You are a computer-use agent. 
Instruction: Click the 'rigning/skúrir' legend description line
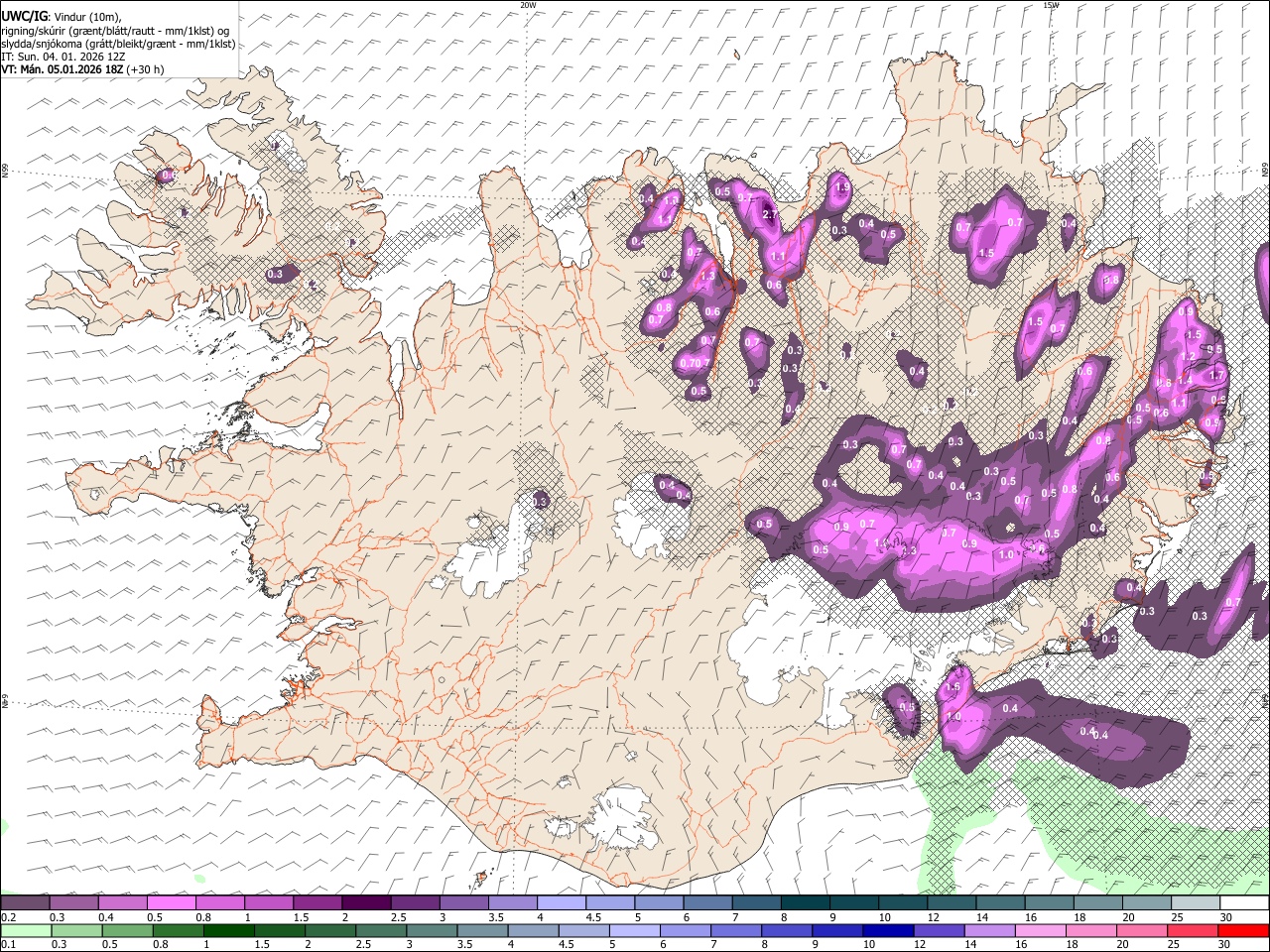pyautogui.click(x=115, y=31)
